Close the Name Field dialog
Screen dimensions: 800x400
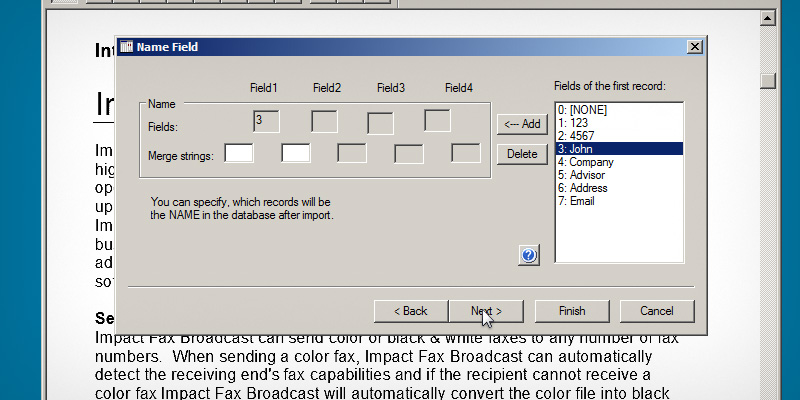tap(695, 47)
